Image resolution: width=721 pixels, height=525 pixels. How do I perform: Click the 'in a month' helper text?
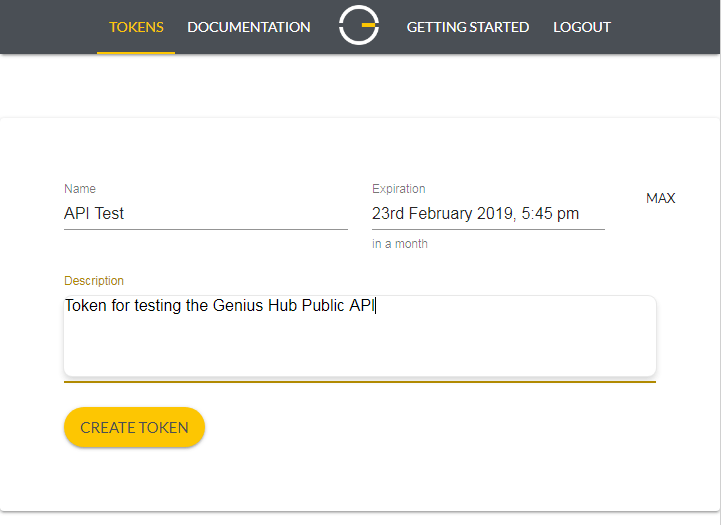click(x=400, y=244)
